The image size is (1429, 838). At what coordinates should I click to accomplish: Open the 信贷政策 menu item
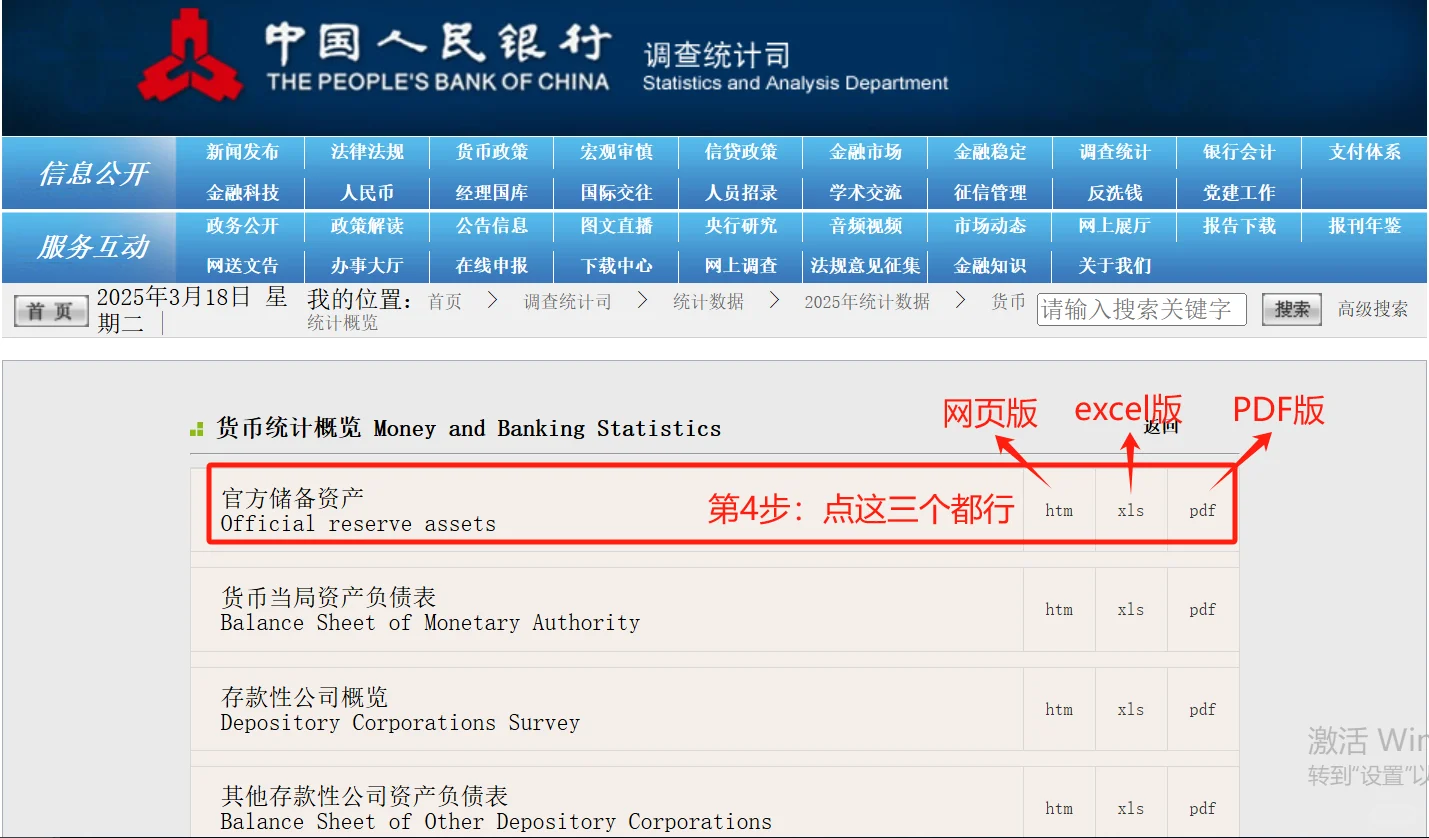[x=741, y=152]
